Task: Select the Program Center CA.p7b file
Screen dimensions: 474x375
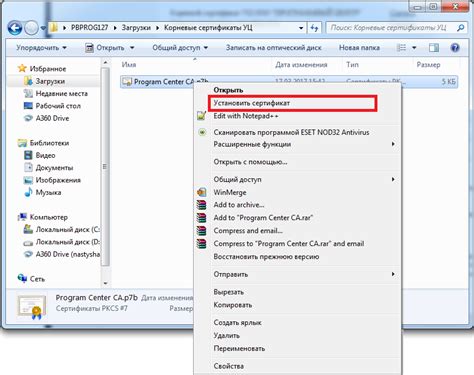Action: pyautogui.click(x=289, y=81)
